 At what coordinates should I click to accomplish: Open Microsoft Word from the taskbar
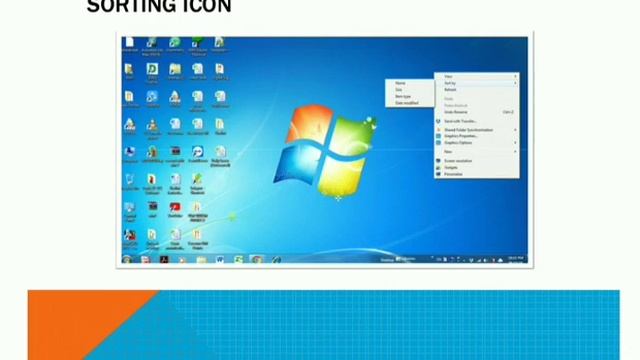[x=220, y=259]
